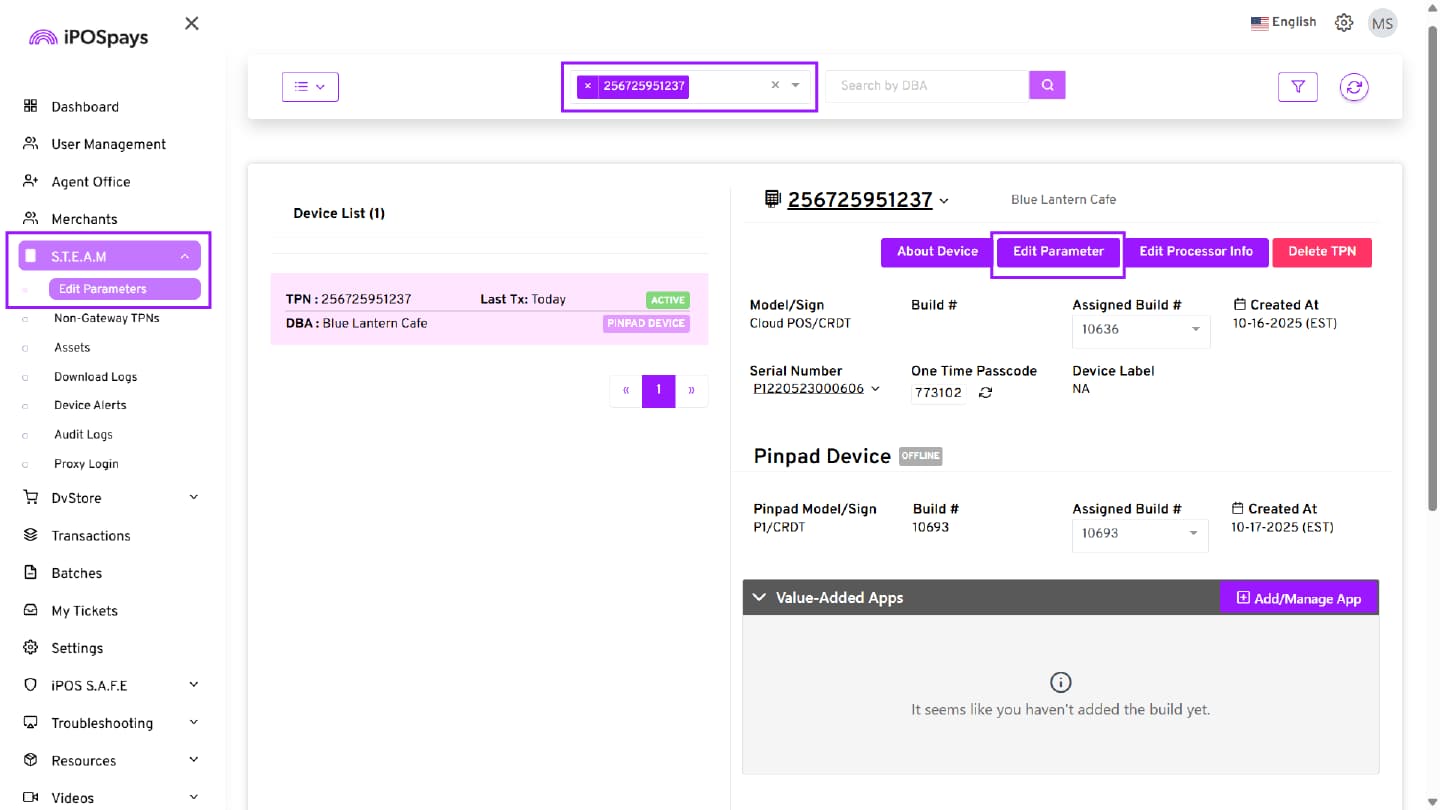The height and width of the screenshot is (810, 1440).
Task: Open Transactions in the sidebar
Action: [x=90, y=536]
